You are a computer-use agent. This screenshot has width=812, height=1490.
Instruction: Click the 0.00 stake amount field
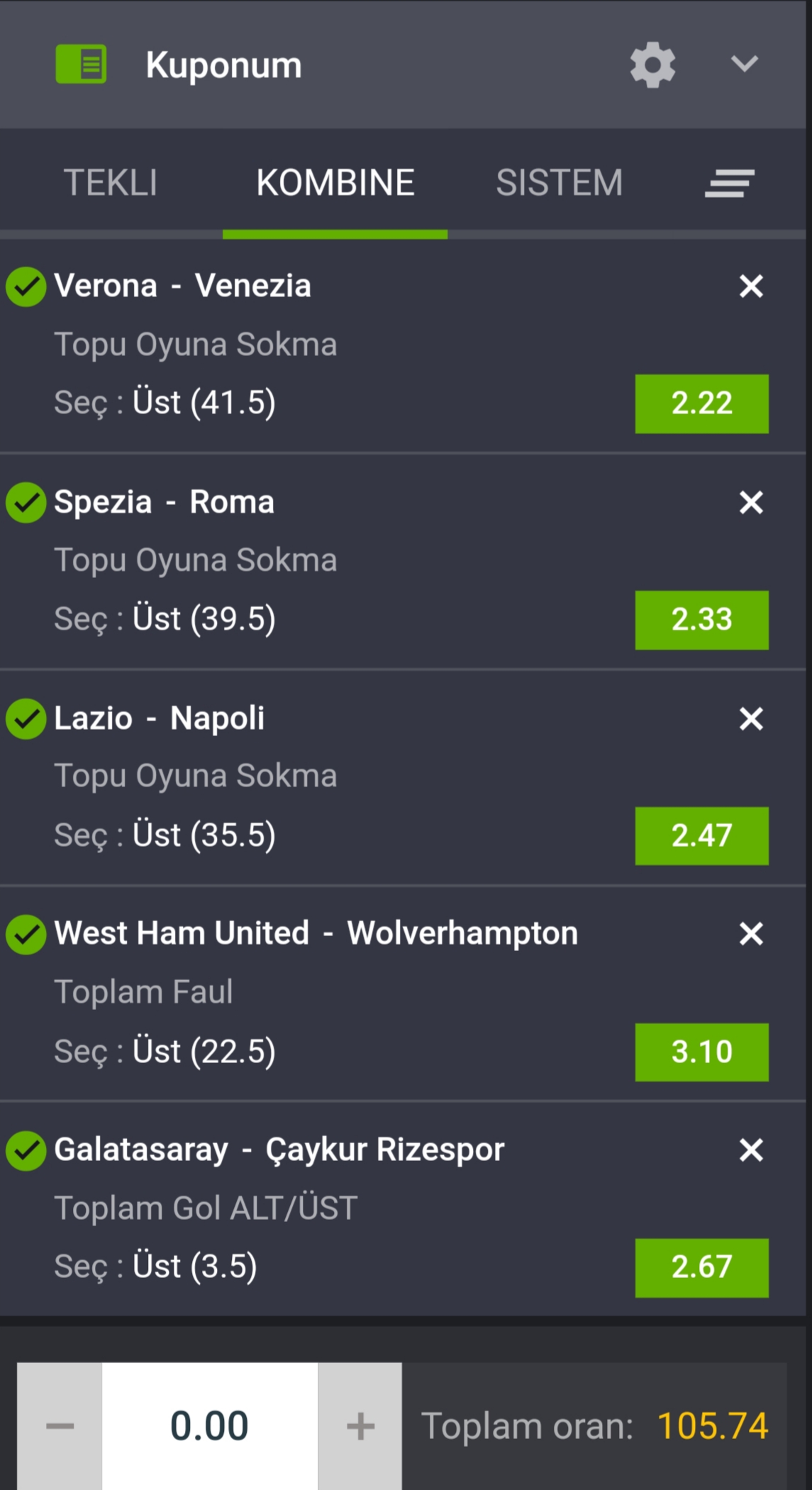click(x=210, y=1425)
